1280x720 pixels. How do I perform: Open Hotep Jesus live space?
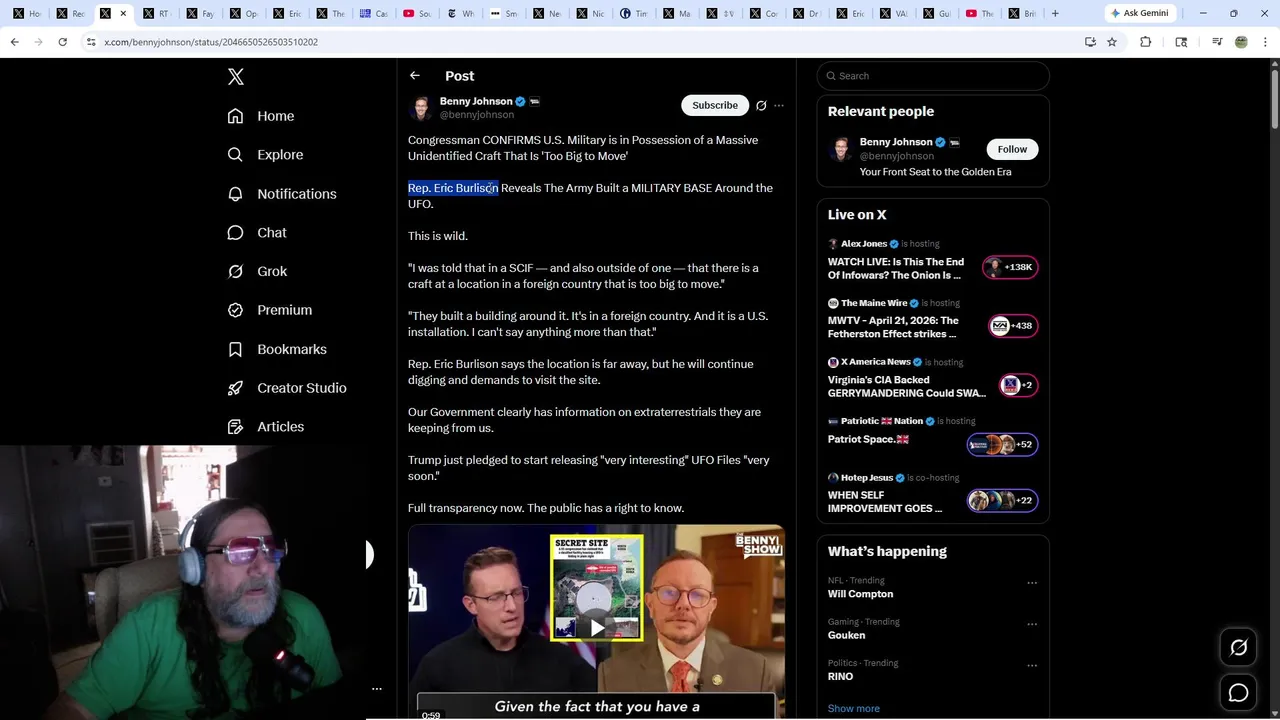[x=932, y=495]
